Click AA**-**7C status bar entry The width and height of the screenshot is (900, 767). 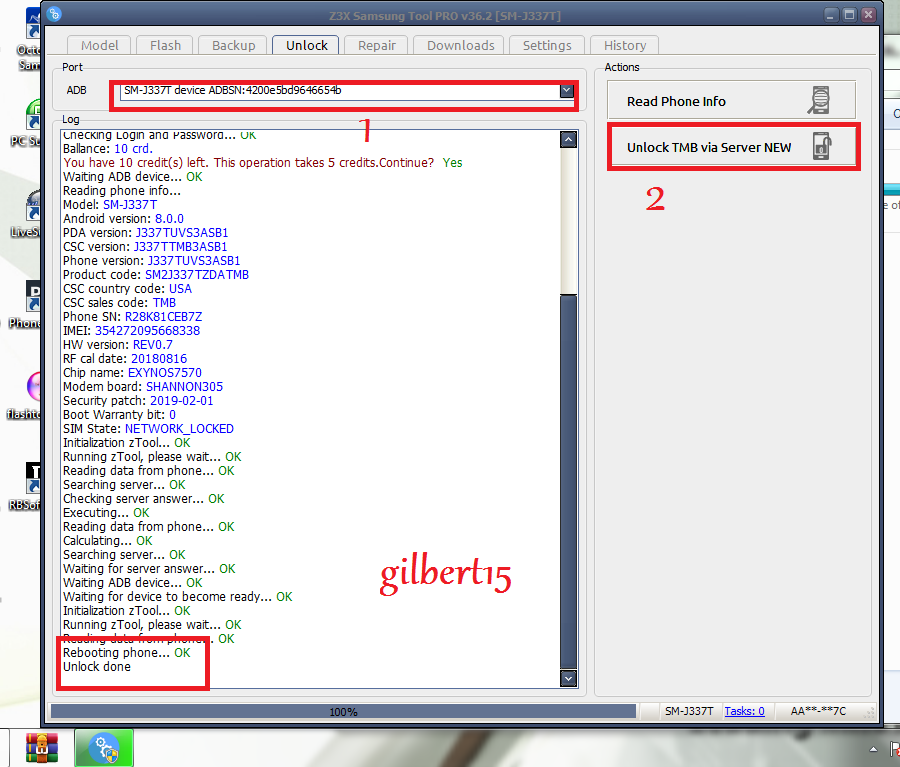[818, 711]
